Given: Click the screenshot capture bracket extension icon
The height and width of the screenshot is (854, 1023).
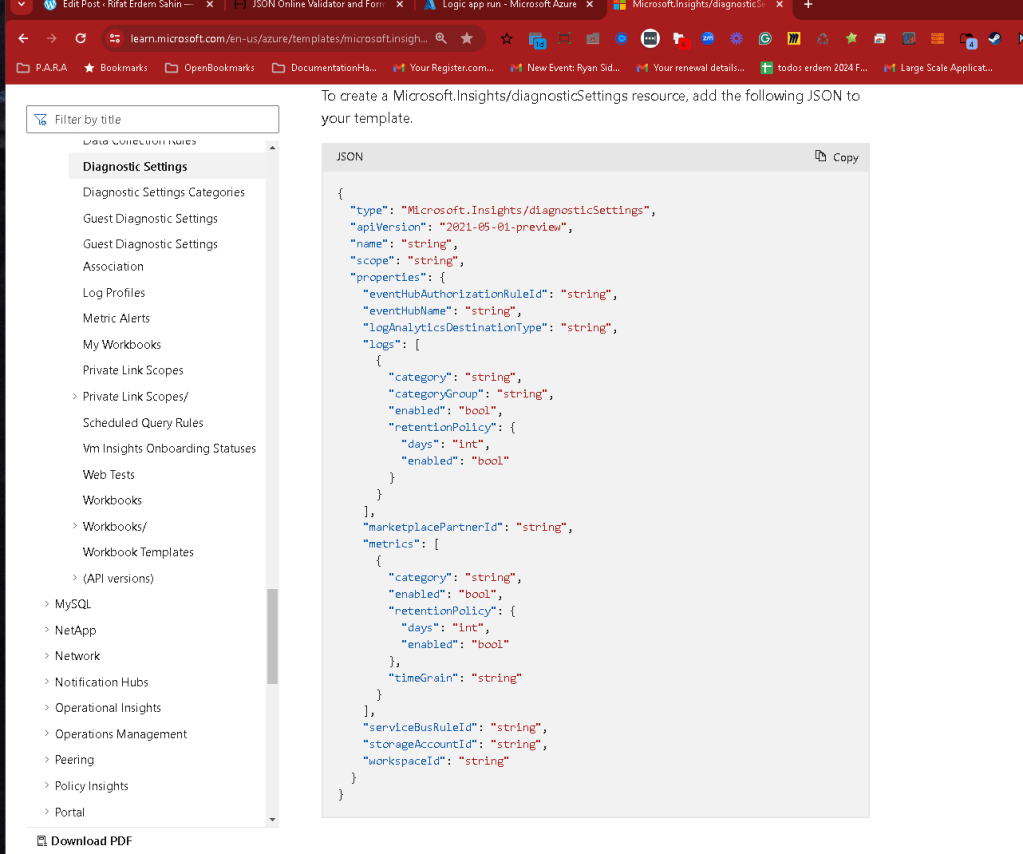Looking at the screenshot, I should [x=564, y=38].
